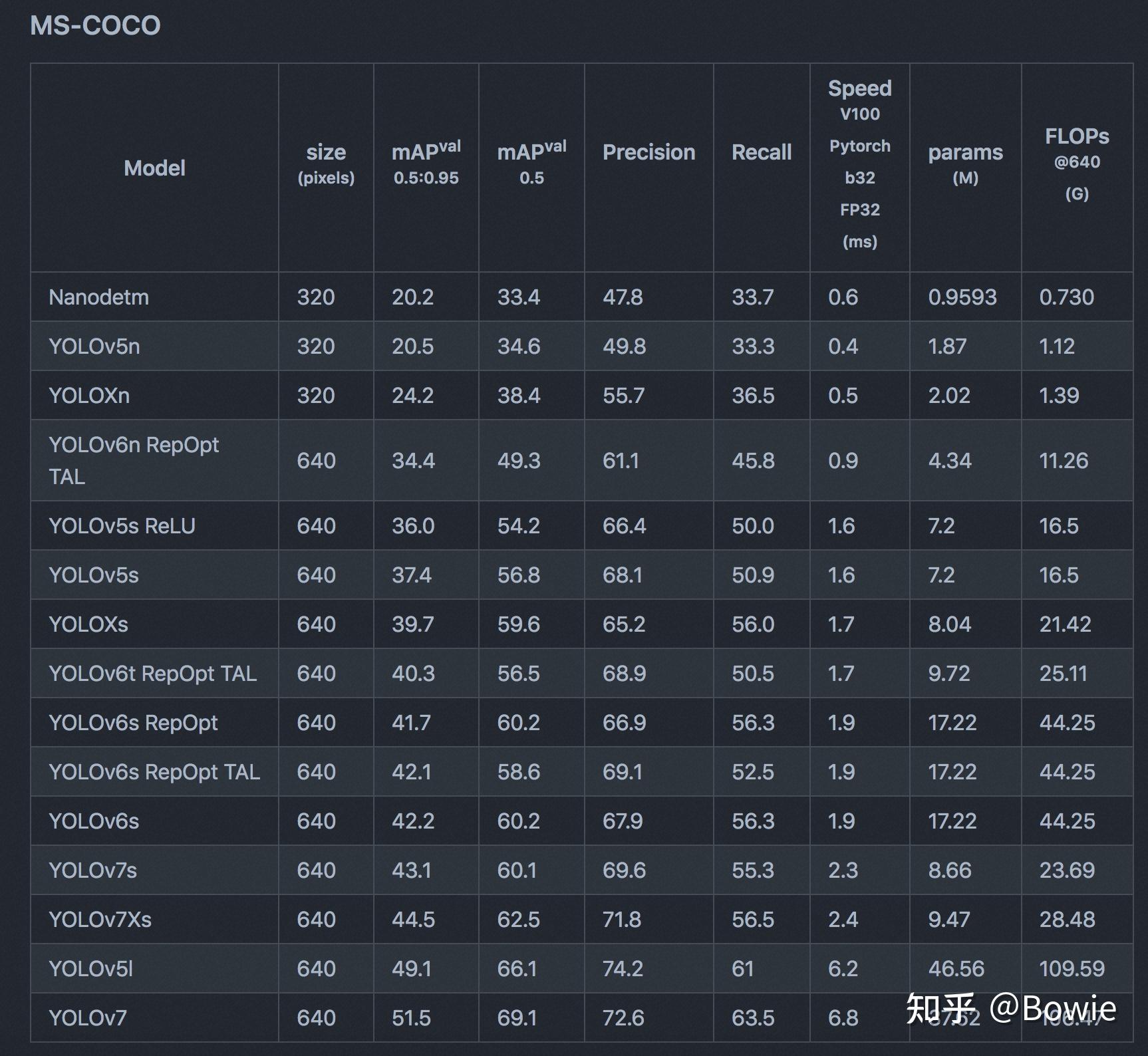This screenshot has height=1056, width=1148.
Task: Select the YOLOv5s ReLU row name
Action: tap(122, 526)
